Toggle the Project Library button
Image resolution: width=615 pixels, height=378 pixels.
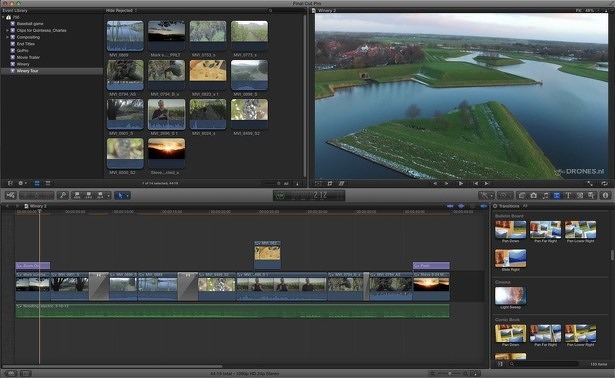[11, 373]
